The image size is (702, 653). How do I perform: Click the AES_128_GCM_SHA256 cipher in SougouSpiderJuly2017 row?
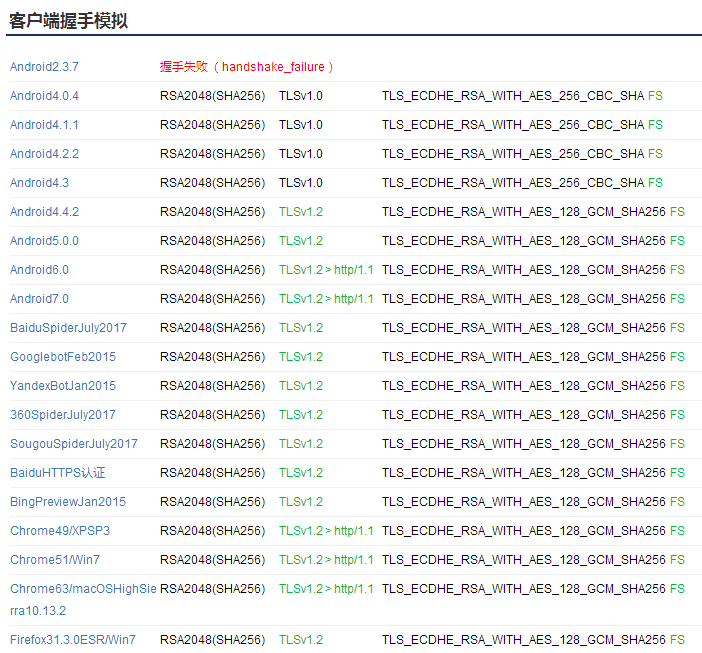[x=524, y=444]
